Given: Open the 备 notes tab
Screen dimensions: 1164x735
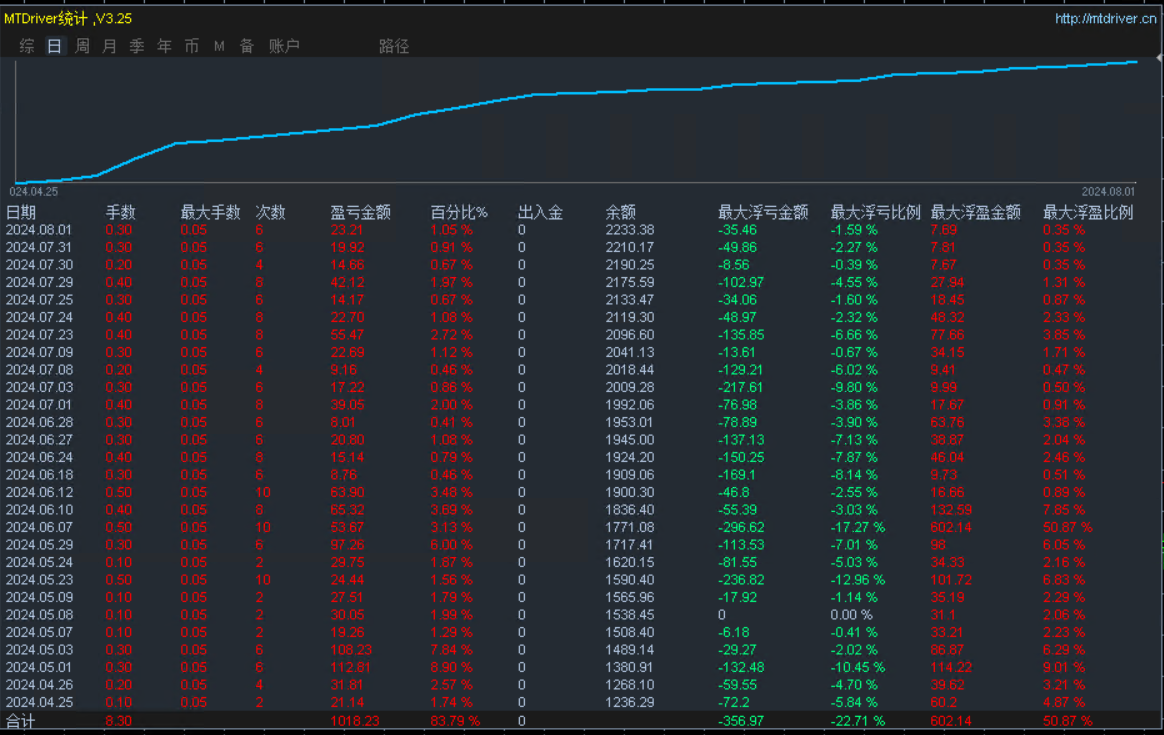Looking at the screenshot, I should [x=246, y=46].
